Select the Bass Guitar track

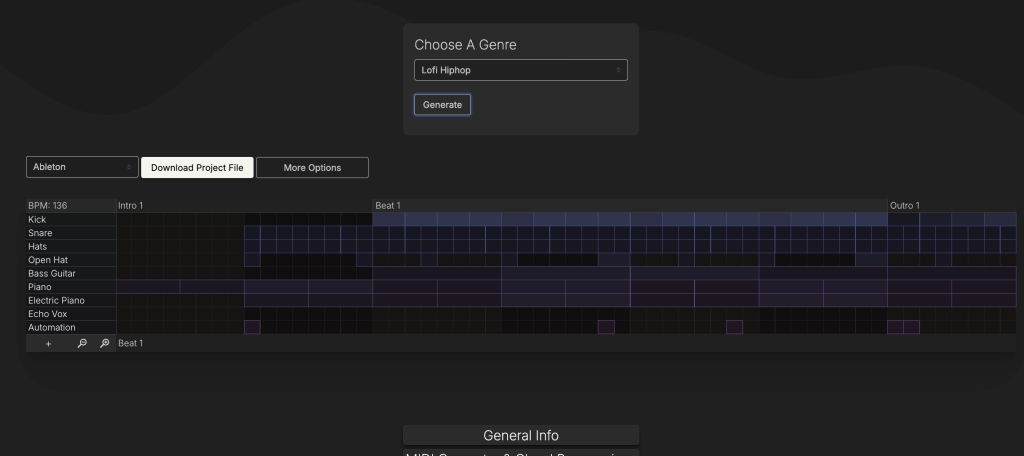click(52, 273)
